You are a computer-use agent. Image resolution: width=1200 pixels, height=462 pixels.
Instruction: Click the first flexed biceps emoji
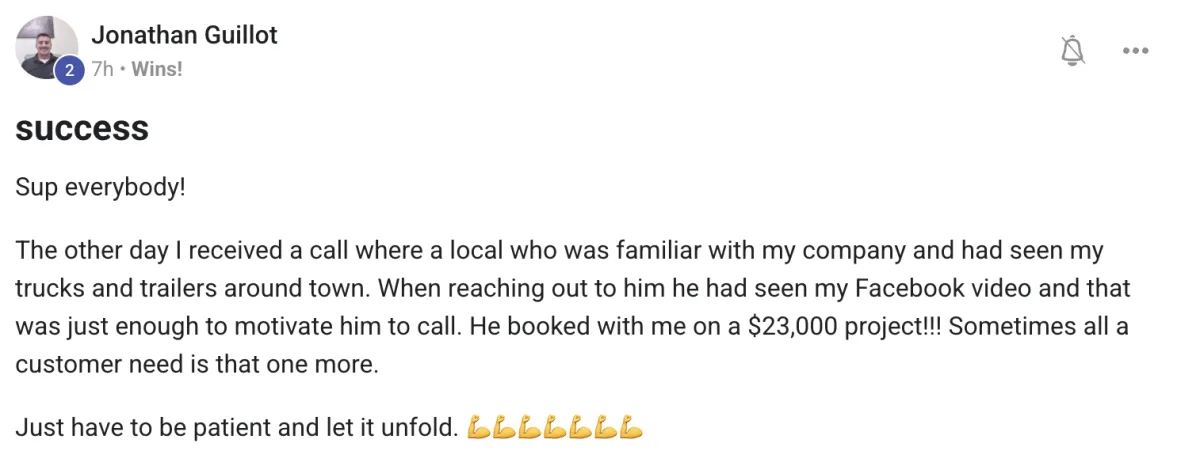[480, 429]
